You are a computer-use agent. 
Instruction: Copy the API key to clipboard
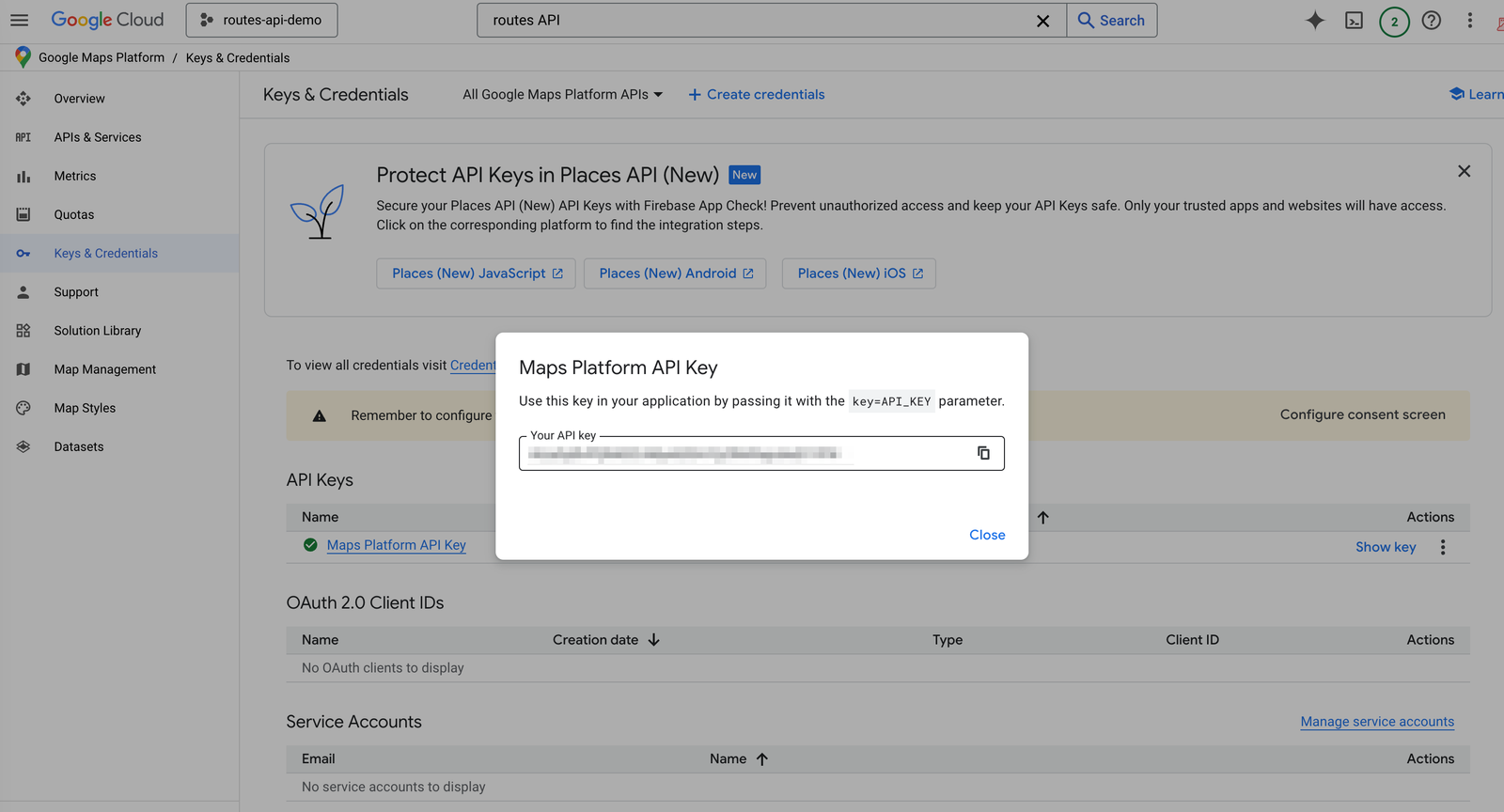[x=983, y=453]
